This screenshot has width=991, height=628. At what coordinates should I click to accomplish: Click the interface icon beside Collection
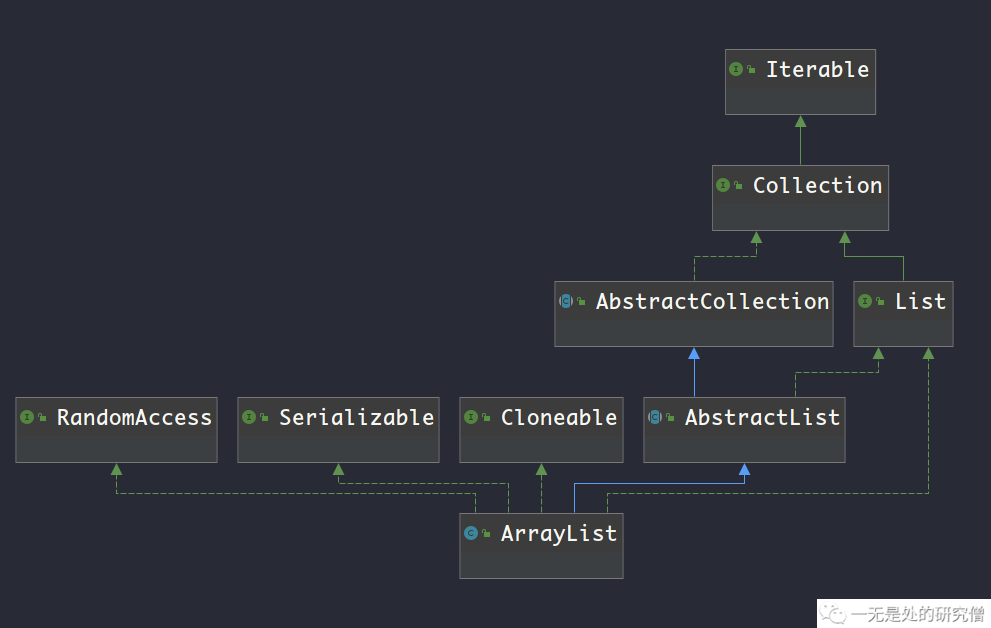click(723, 185)
